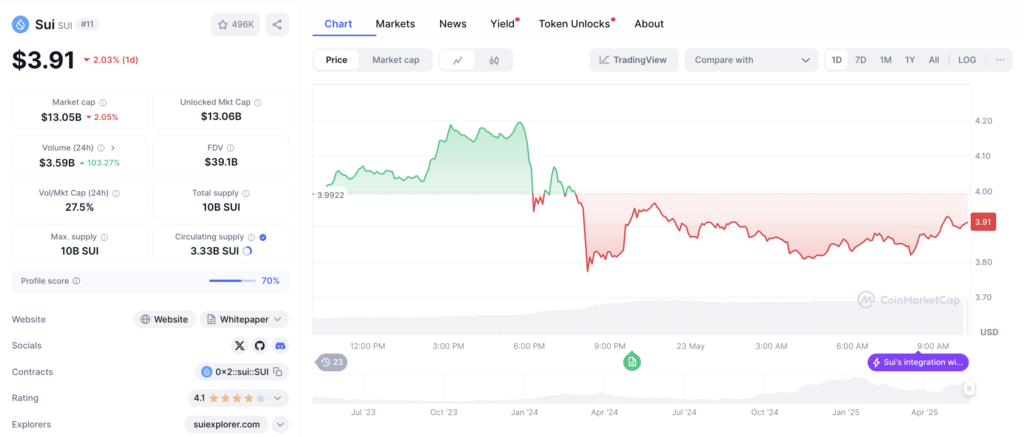1024x437 pixels.
Task: Click the Circulating supply info icon
Action: (x=250, y=238)
